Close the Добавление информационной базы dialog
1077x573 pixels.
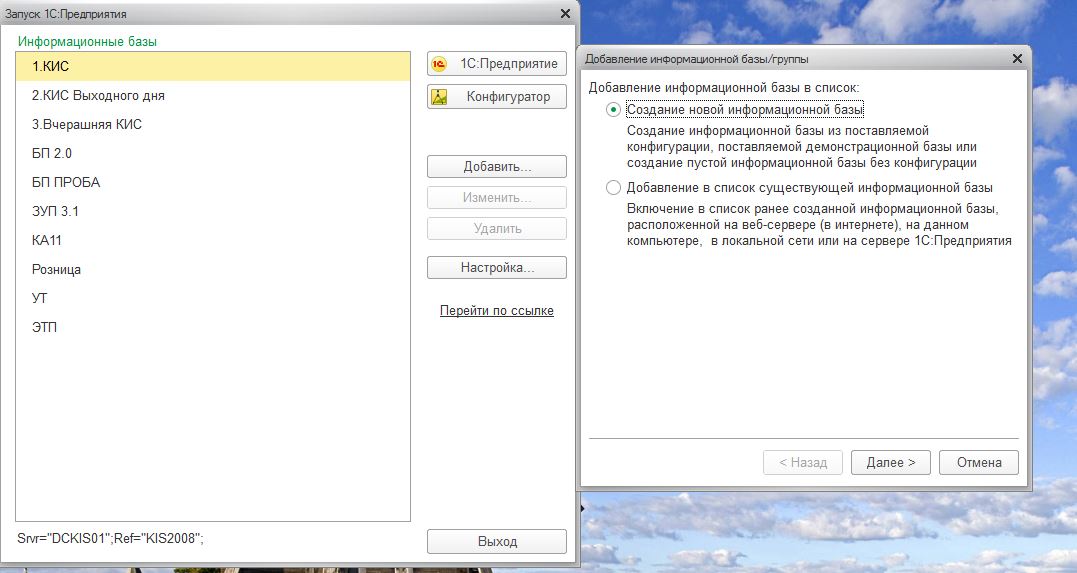click(x=1017, y=59)
